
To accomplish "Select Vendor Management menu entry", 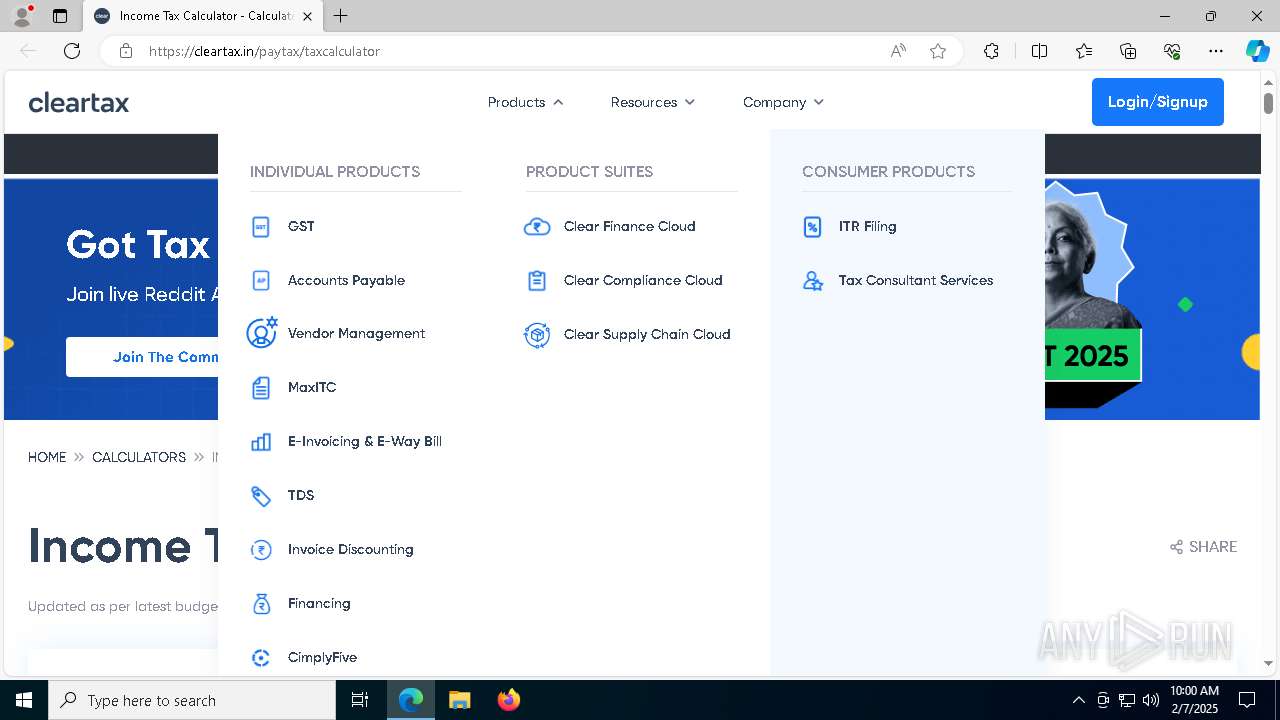I will [x=356, y=334].
